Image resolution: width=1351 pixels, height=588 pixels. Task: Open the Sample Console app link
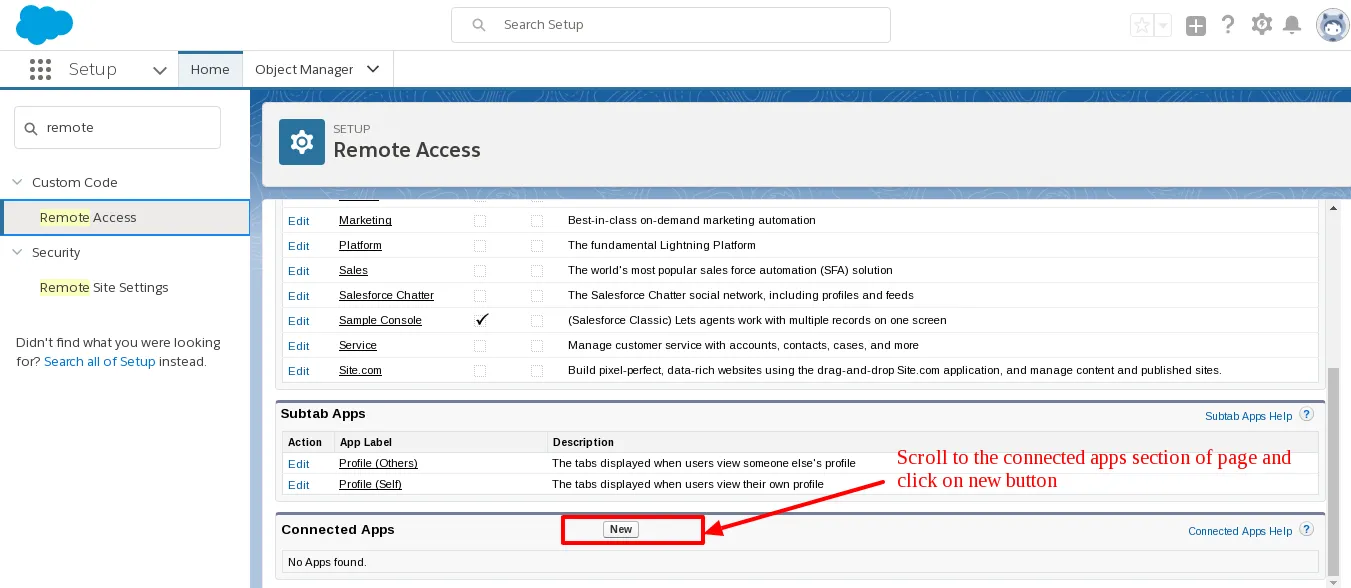point(380,320)
